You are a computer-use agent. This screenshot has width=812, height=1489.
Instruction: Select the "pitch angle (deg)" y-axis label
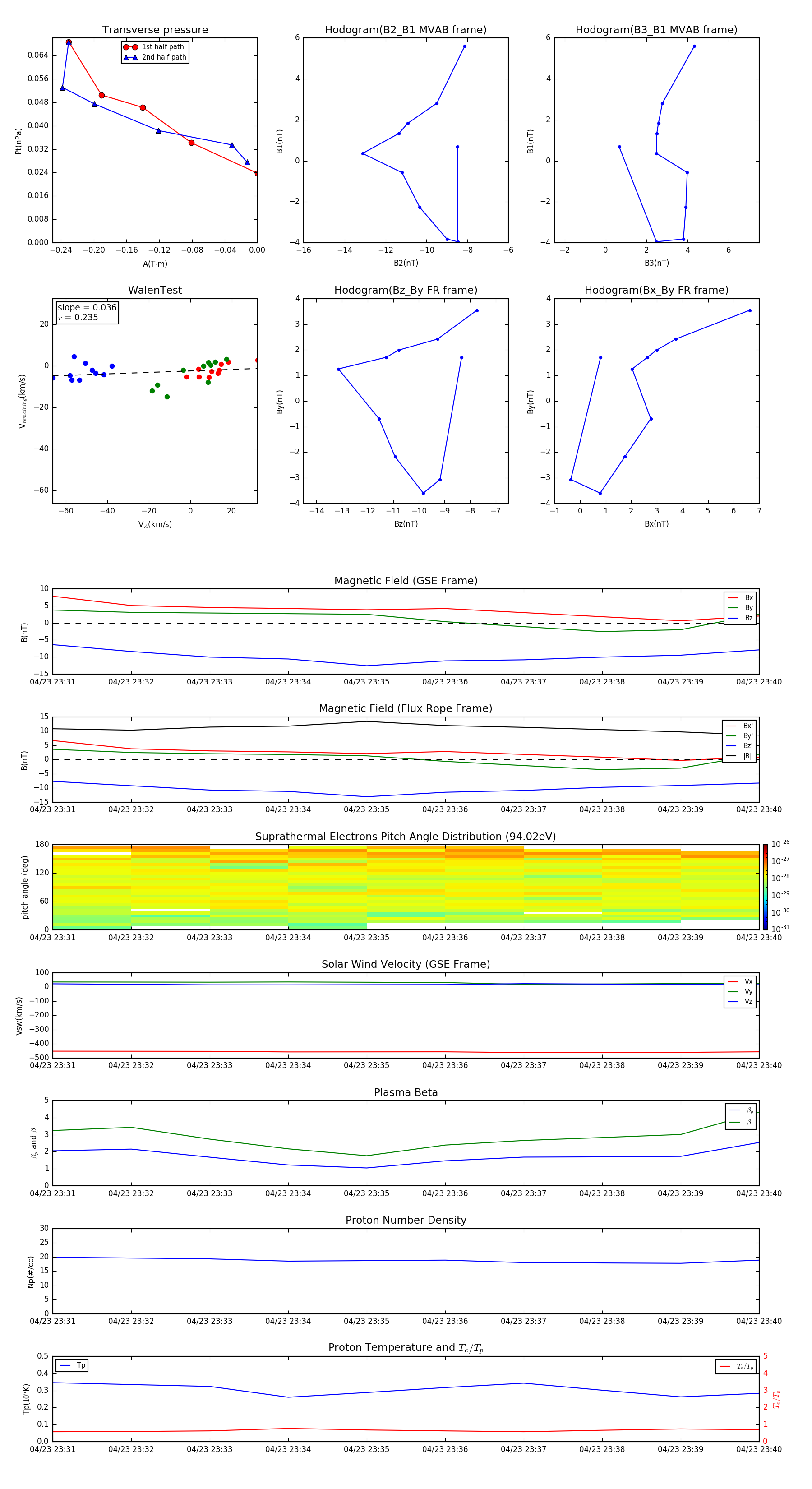tap(25, 887)
